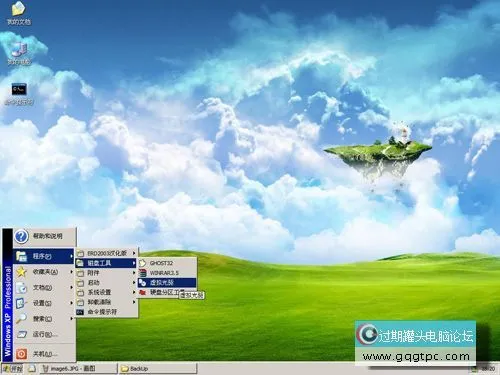Click the system tray clock

click(488, 369)
